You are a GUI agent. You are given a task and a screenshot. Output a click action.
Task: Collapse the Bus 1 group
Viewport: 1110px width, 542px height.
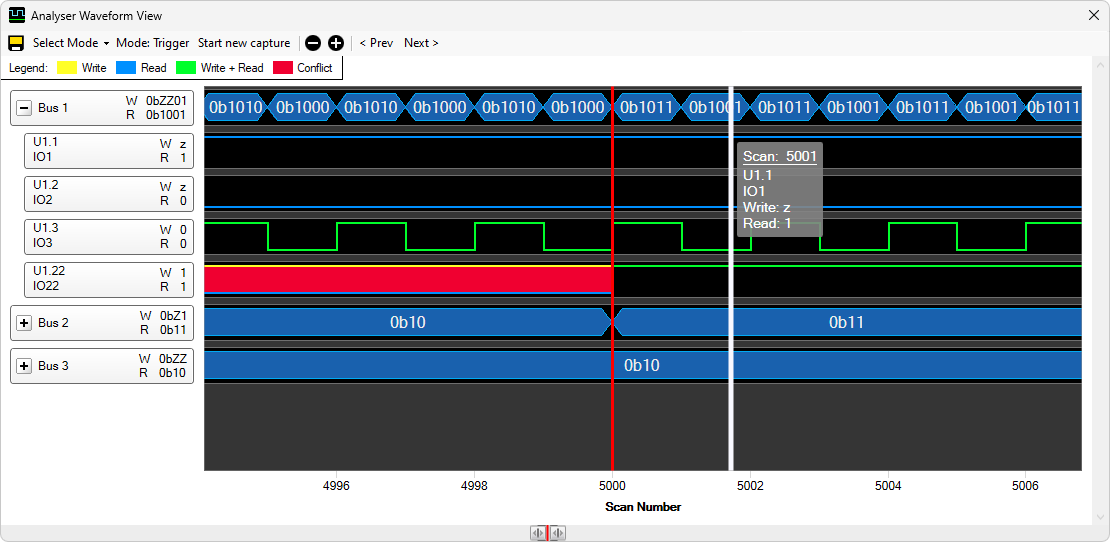tap(25, 108)
